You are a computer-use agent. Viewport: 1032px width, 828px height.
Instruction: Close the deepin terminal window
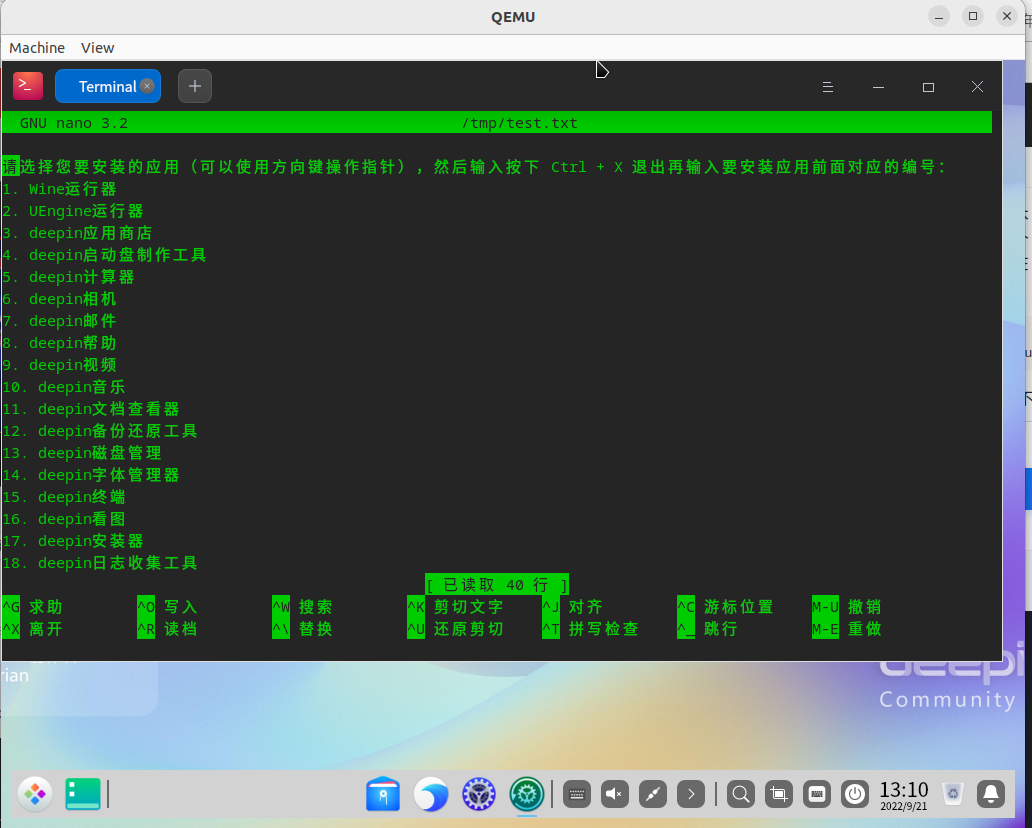pos(977,87)
